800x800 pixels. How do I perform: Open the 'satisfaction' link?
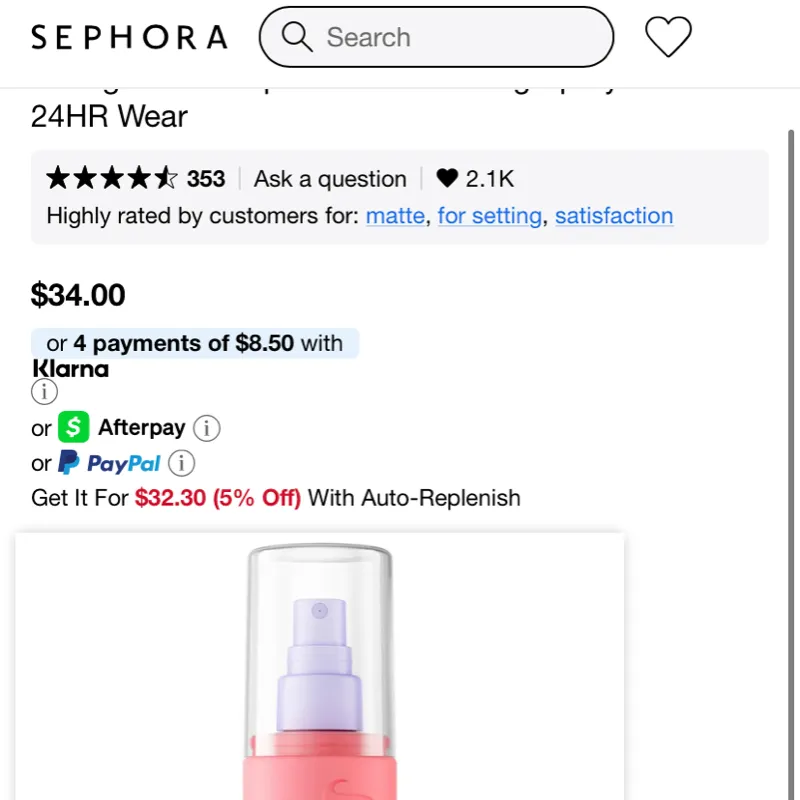[613, 216]
